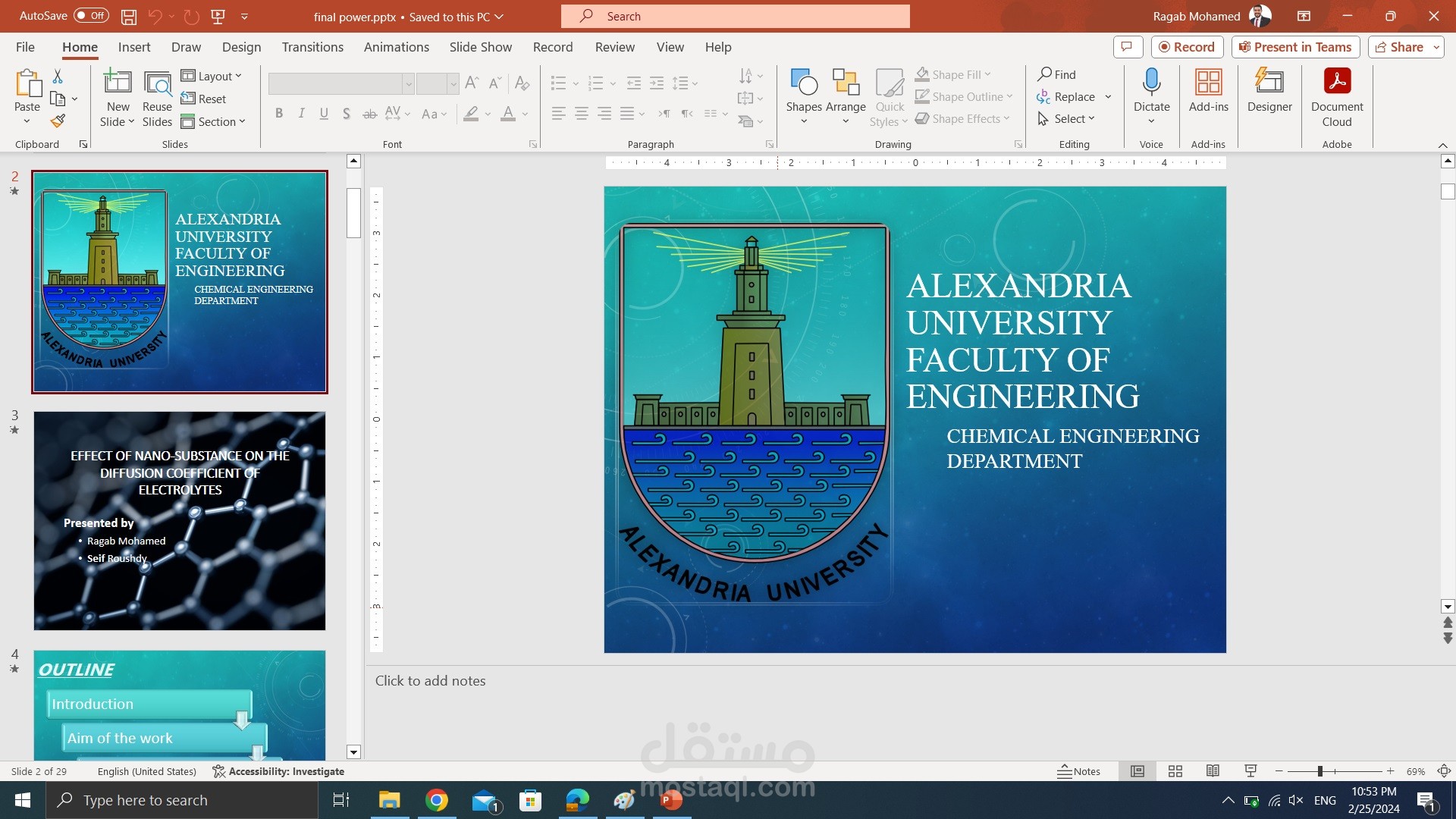1456x819 pixels.
Task: Select Normal view in status bar
Action: tap(1137, 771)
